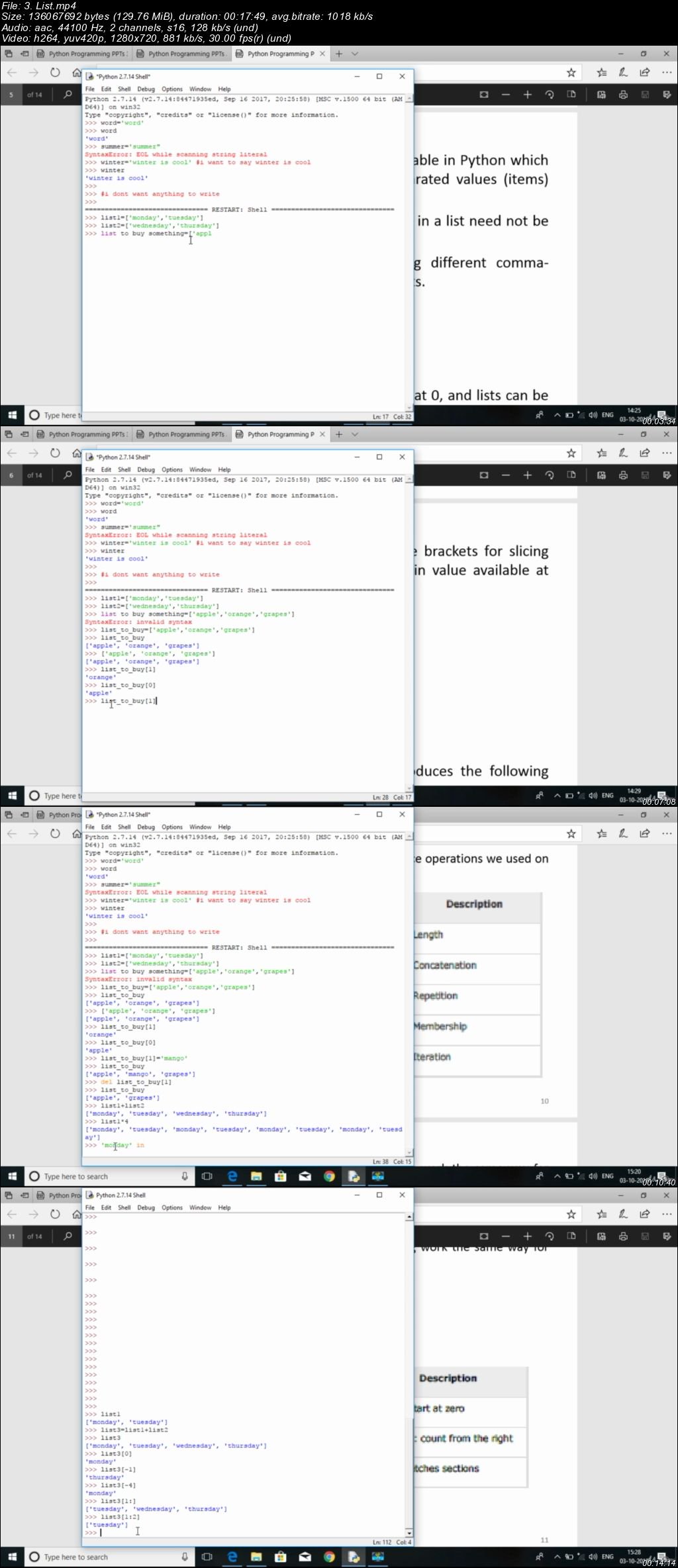Open Help menu in 00:10:40 frame shell
Image resolution: width=678 pixels, height=1568 pixels.
[x=224, y=827]
